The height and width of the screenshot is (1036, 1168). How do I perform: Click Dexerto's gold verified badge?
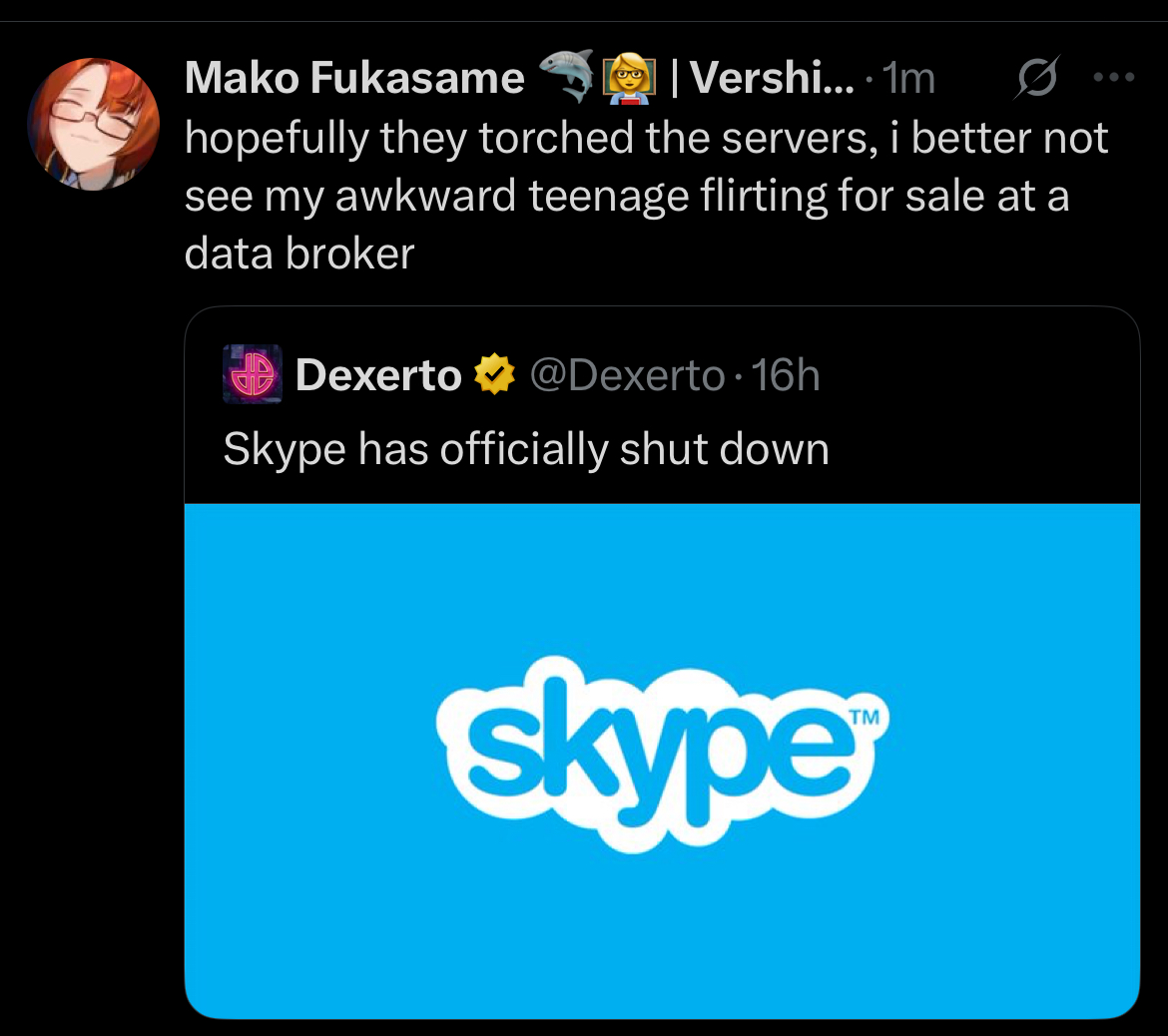click(x=493, y=376)
